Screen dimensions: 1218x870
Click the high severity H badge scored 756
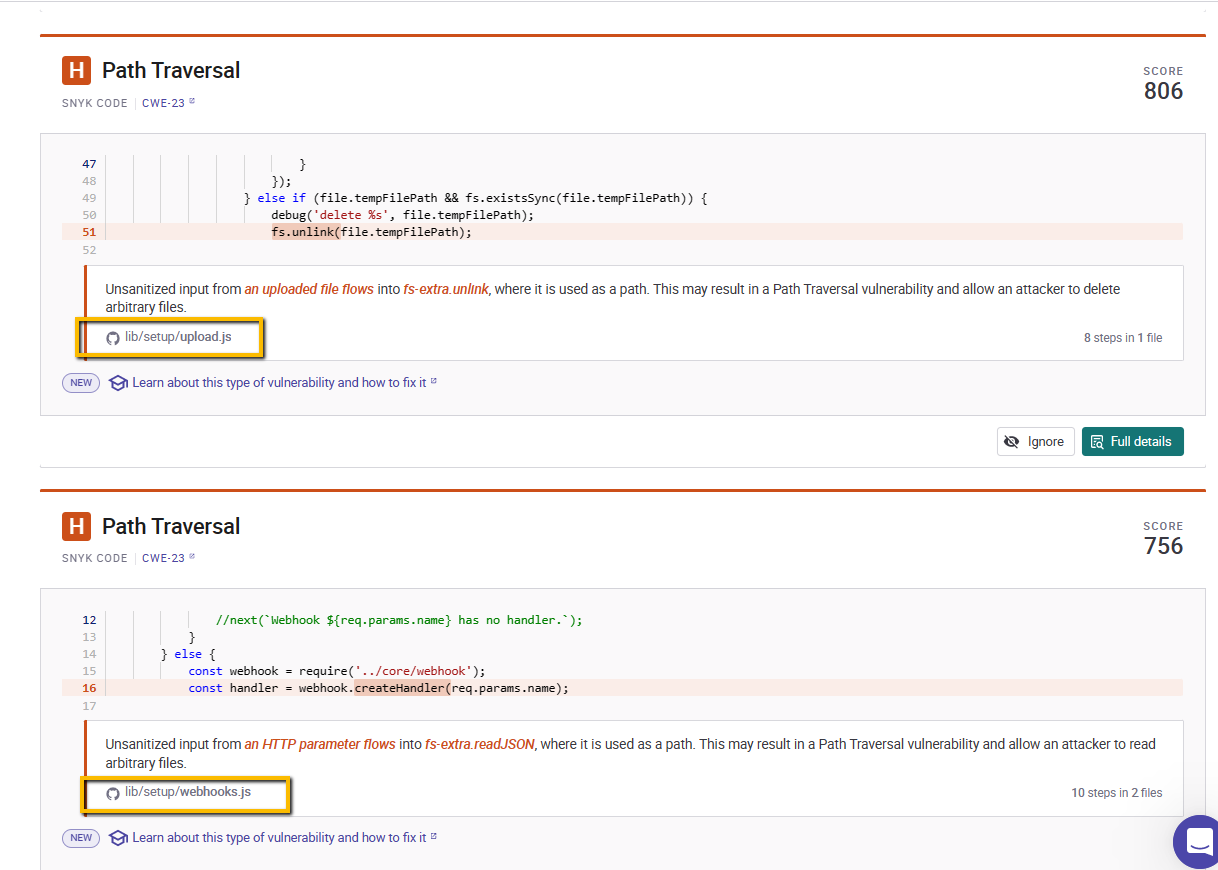coord(76,526)
